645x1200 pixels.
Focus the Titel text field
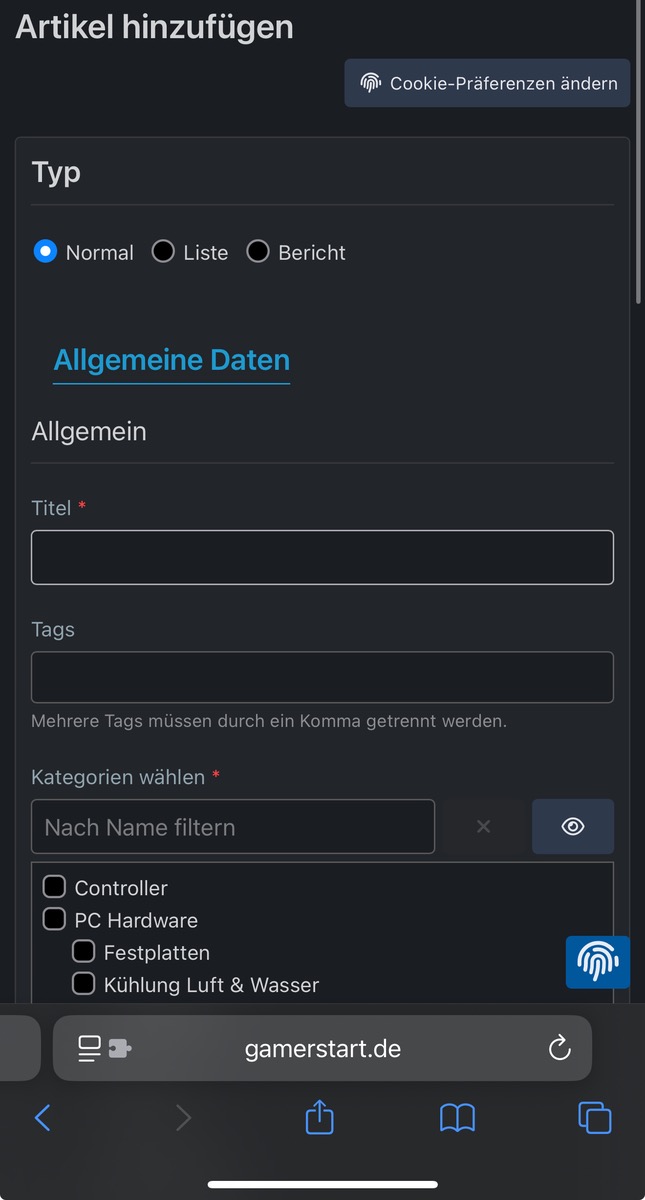coord(322,557)
